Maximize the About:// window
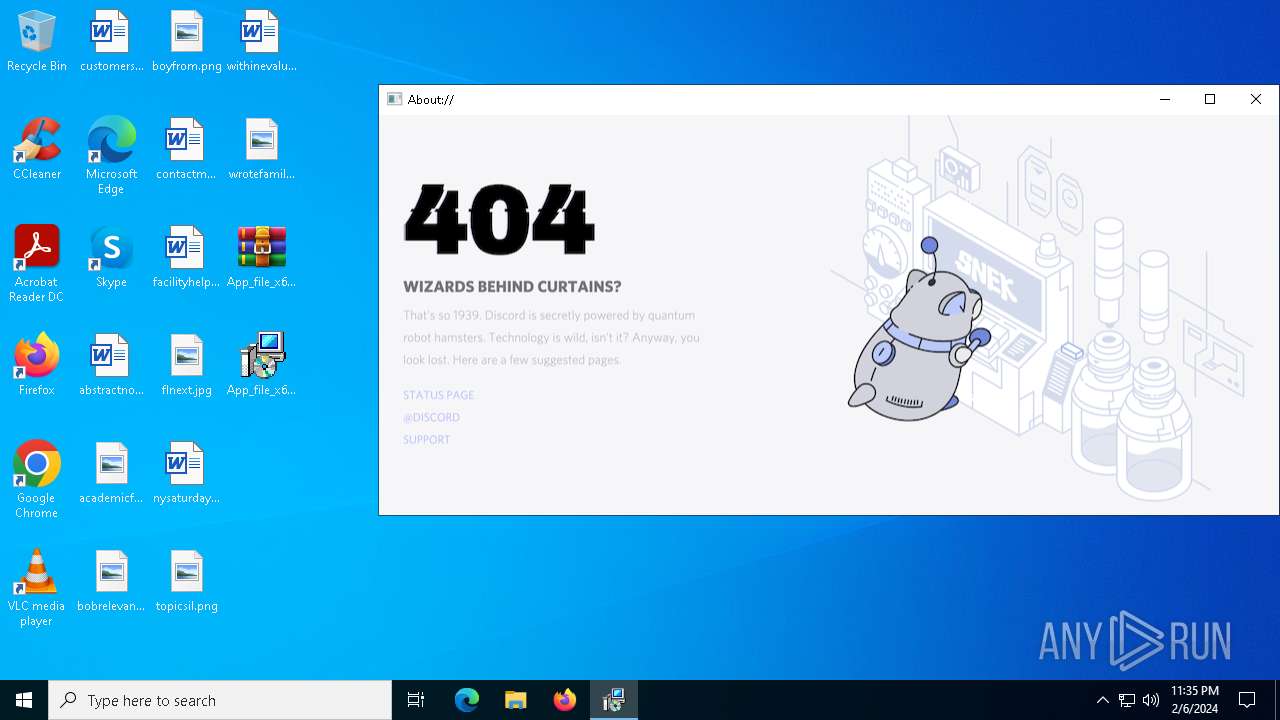The image size is (1280, 720). coord(1210,99)
